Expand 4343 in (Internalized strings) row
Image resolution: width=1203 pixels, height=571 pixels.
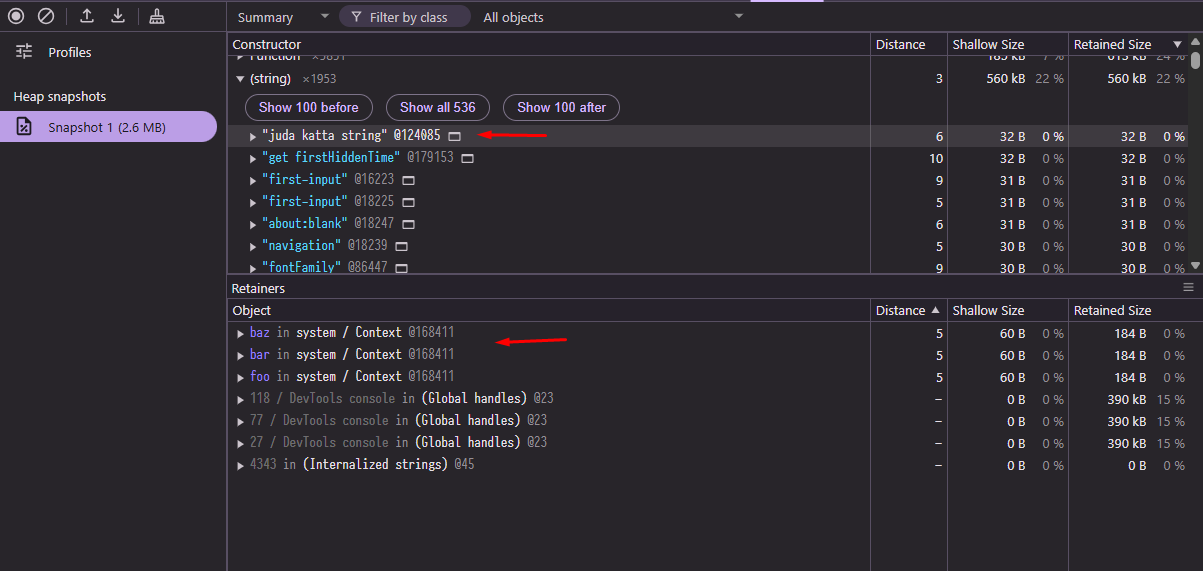coord(240,465)
